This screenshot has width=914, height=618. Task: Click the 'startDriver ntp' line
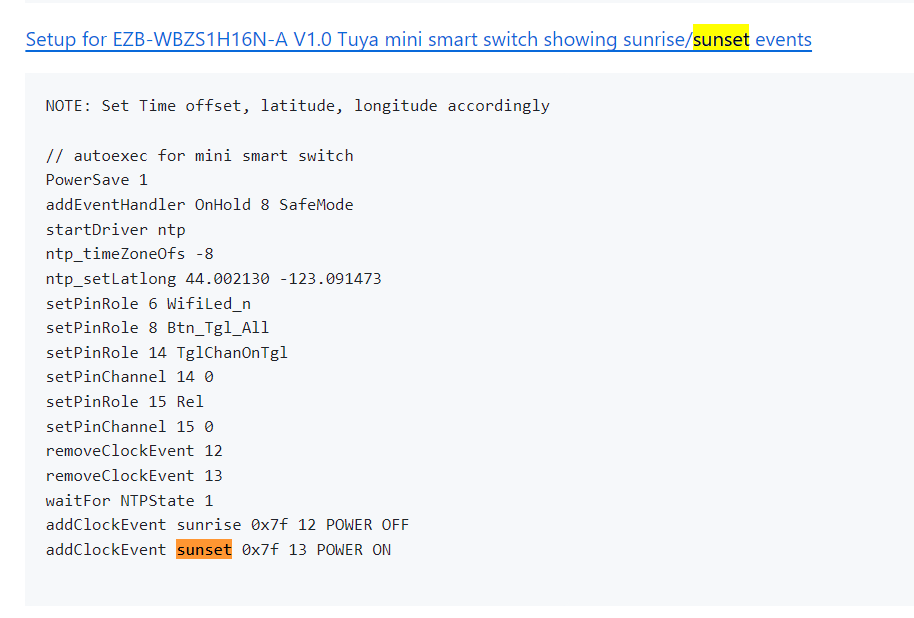coord(115,230)
